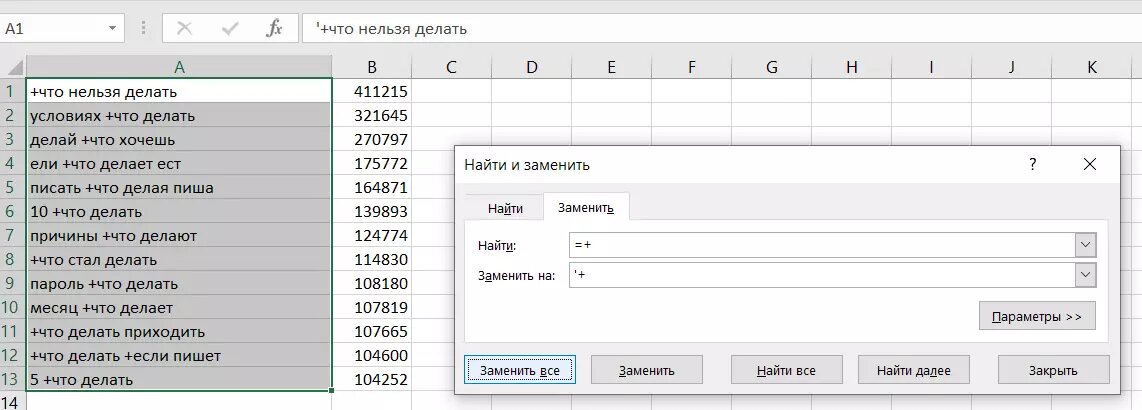This screenshot has width=1142, height=410.
Task: Select column B header
Action: coord(372,68)
